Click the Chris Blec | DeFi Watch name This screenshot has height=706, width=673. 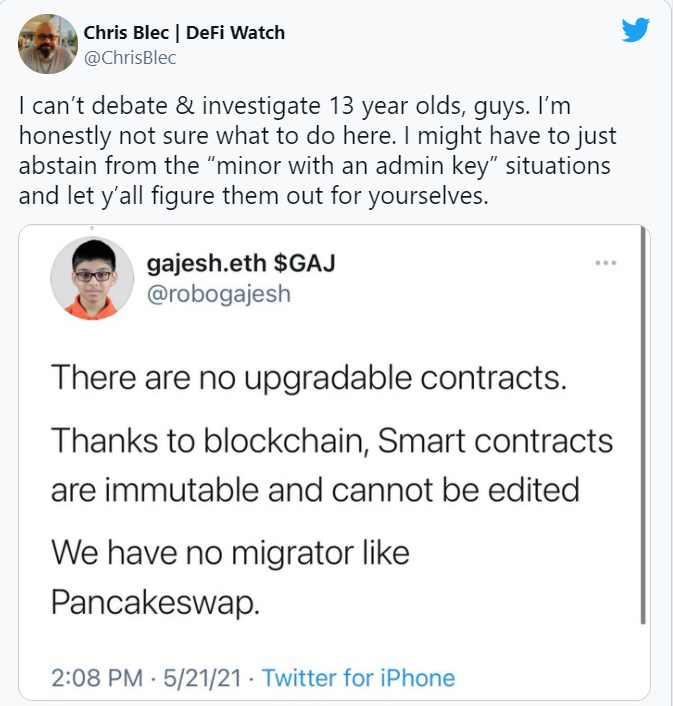(x=184, y=33)
